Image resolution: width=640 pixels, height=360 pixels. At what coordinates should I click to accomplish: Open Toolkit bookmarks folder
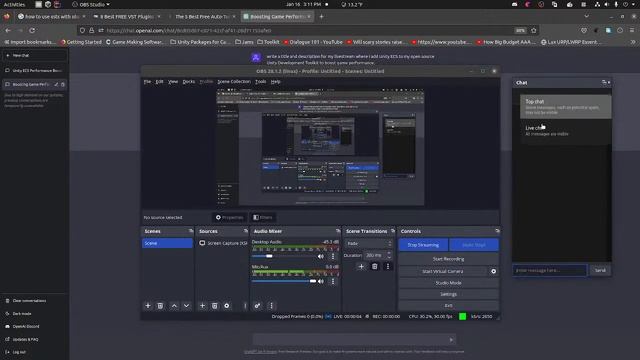pos(268,42)
